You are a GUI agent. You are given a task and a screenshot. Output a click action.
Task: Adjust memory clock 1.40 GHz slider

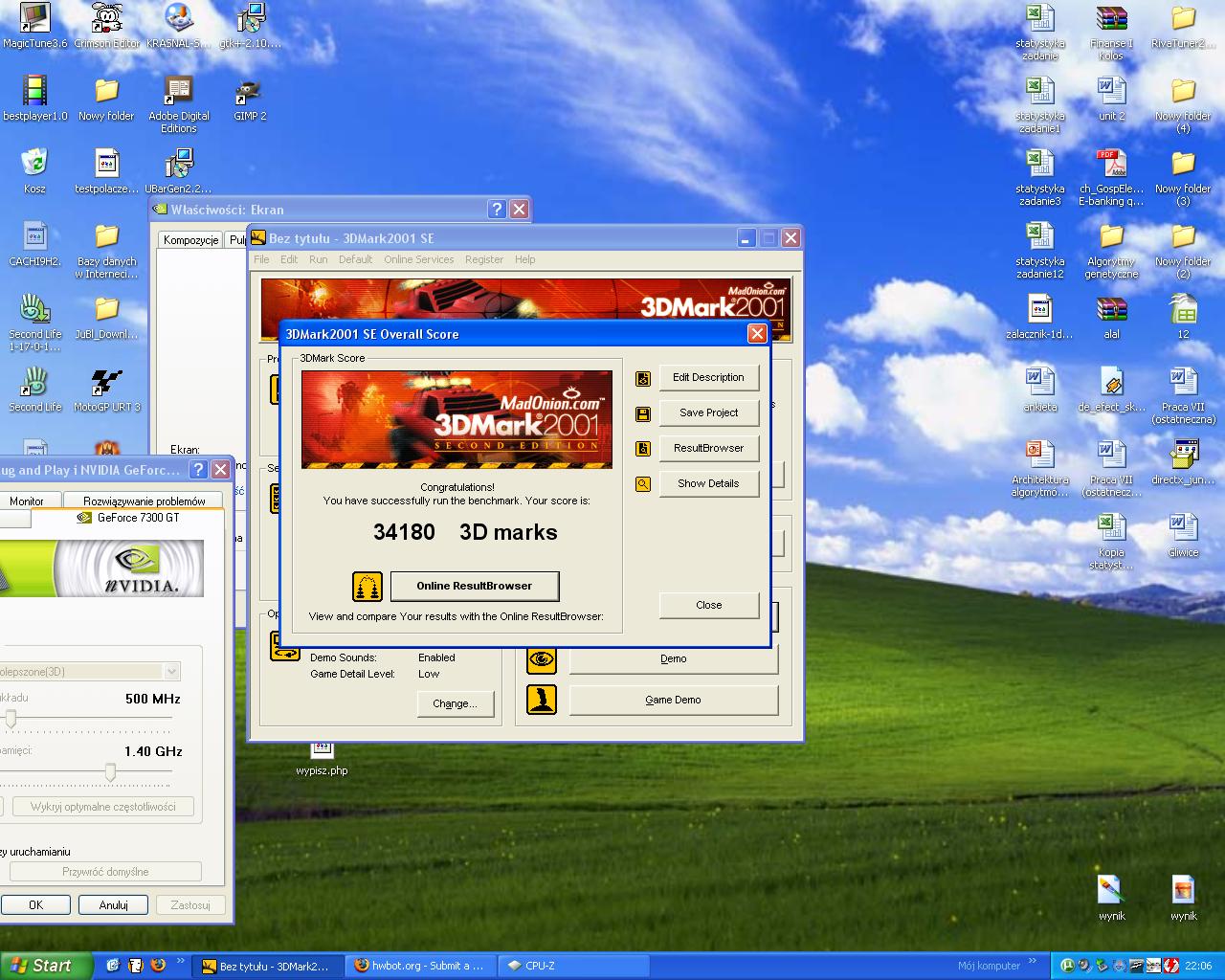110,771
